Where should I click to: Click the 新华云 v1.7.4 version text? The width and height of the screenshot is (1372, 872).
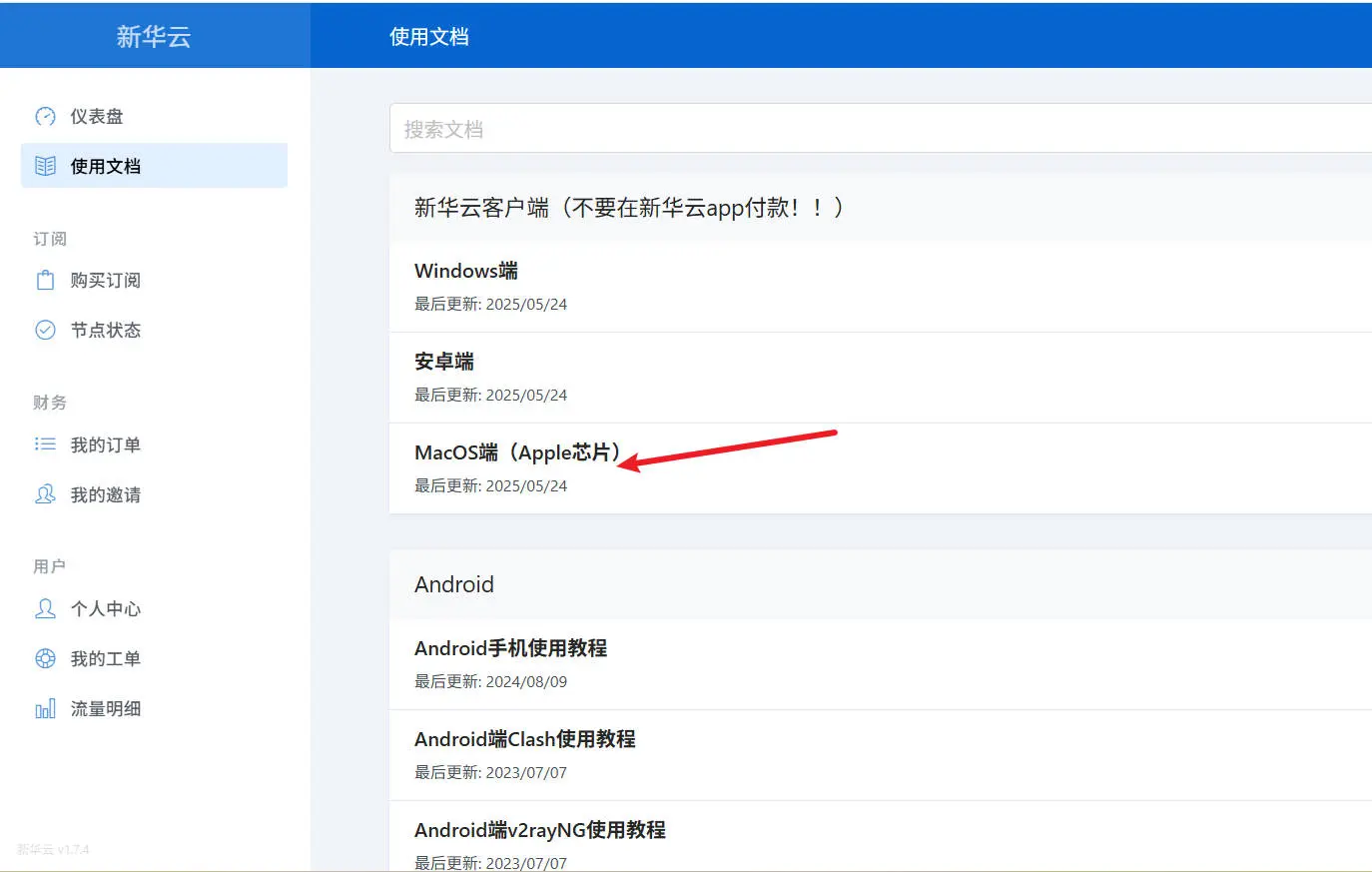53,850
